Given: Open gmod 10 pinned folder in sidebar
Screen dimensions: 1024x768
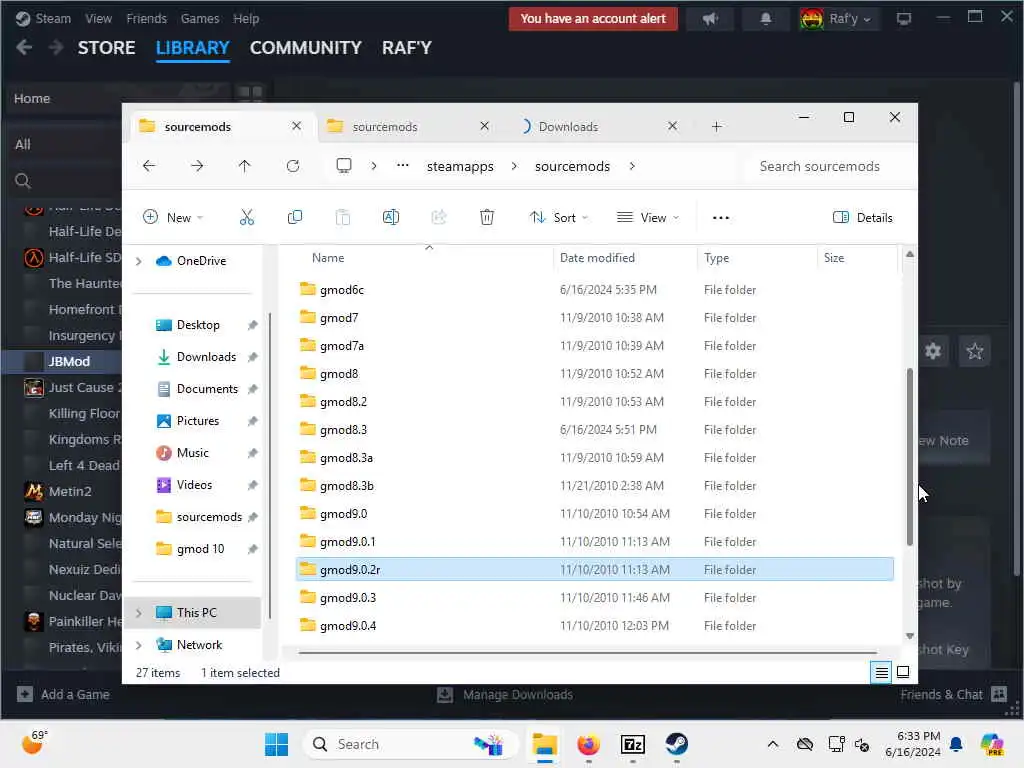Looking at the screenshot, I should 200,549.
